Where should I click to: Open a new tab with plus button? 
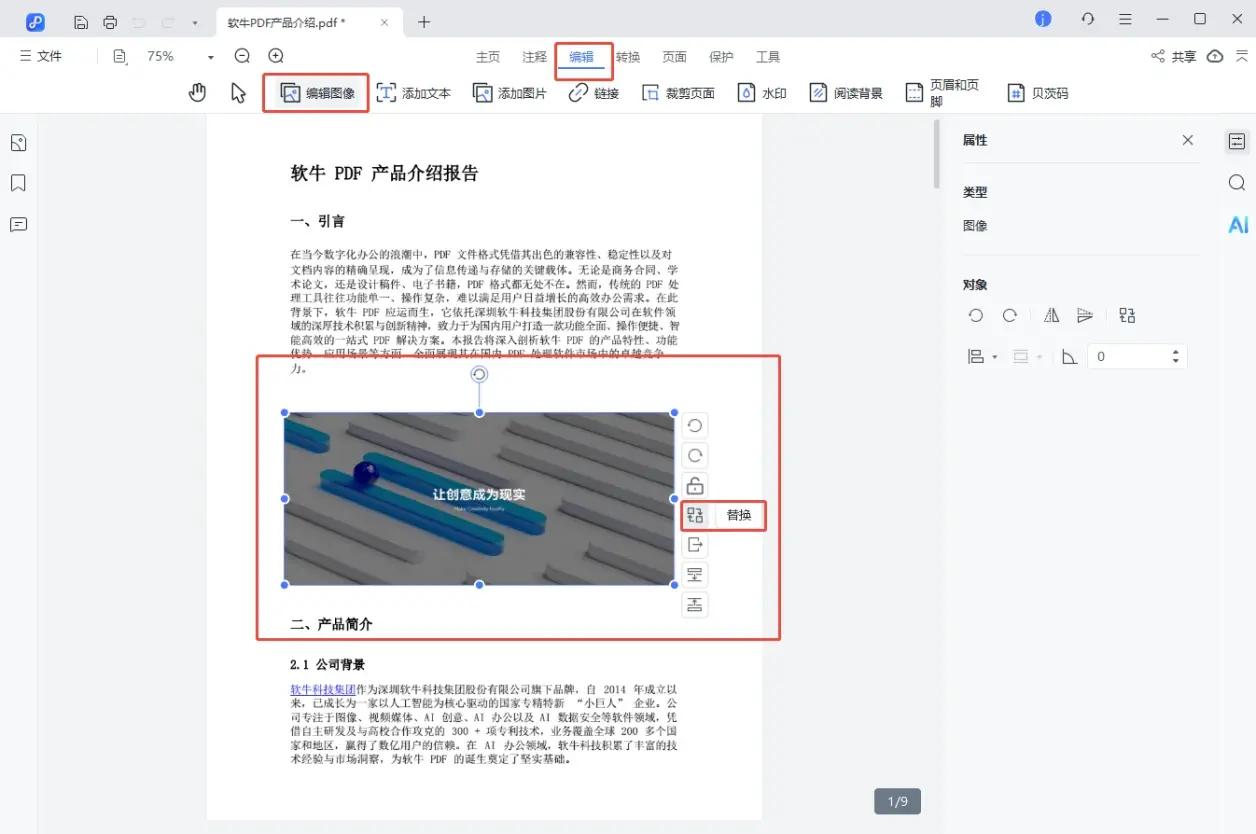424,22
